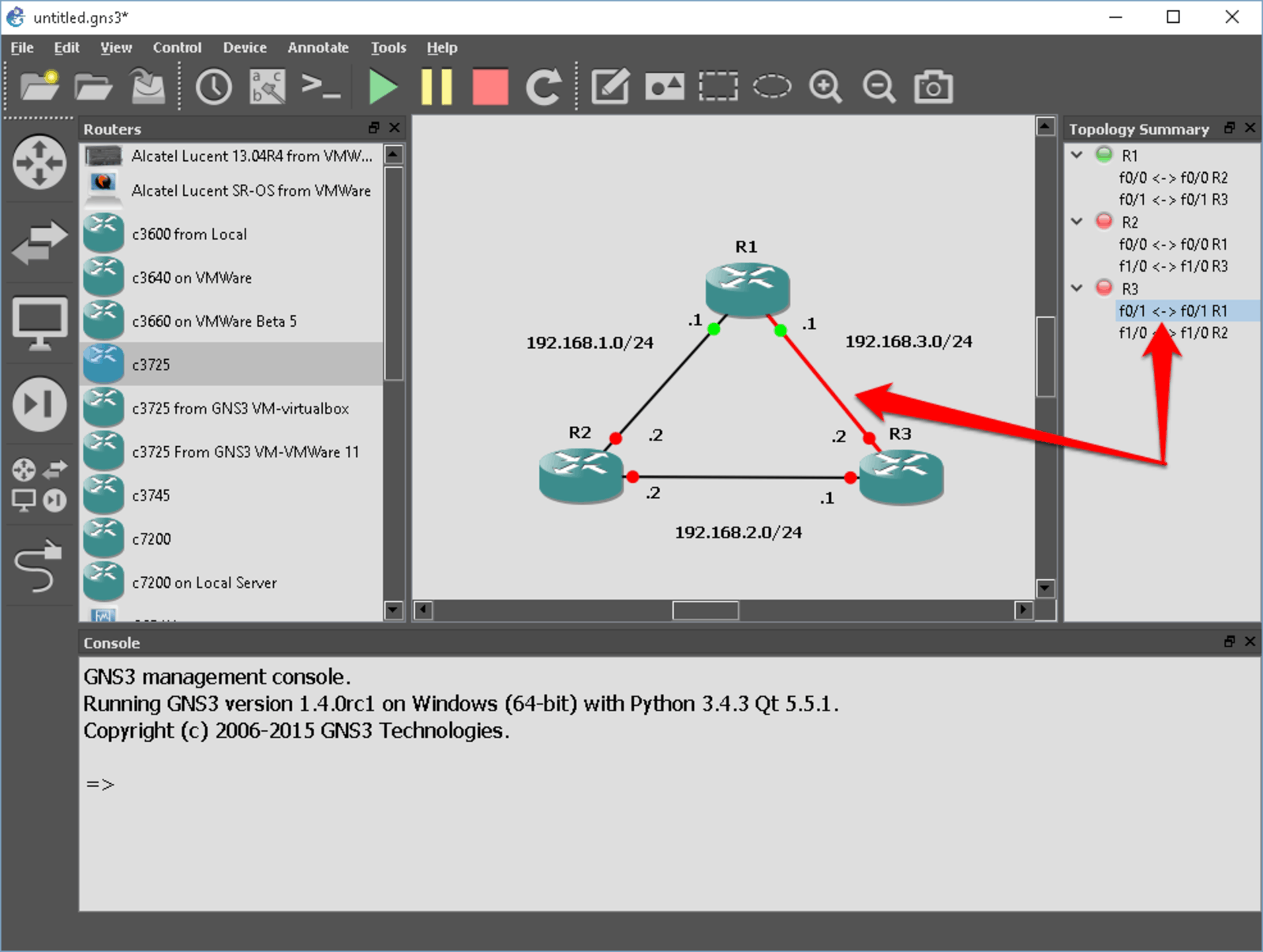1263x952 pixels.
Task: Suspend all devices with yellow pause button
Action: (x=437, y=87)
